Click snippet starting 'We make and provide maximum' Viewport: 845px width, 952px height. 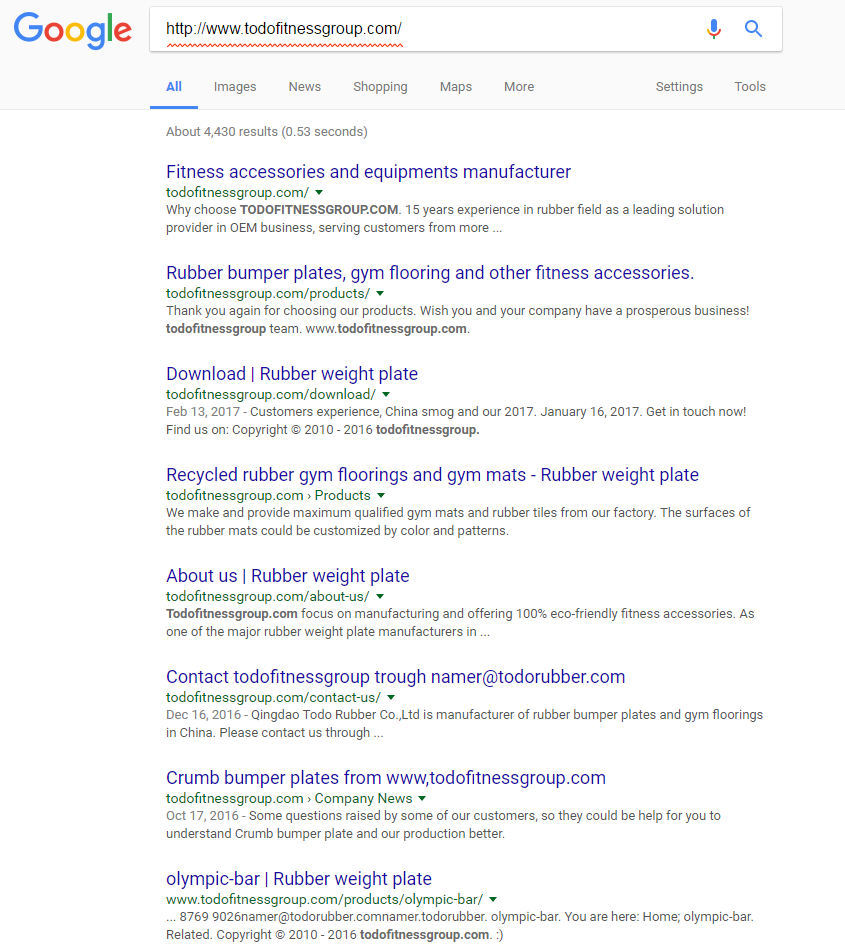458,522
